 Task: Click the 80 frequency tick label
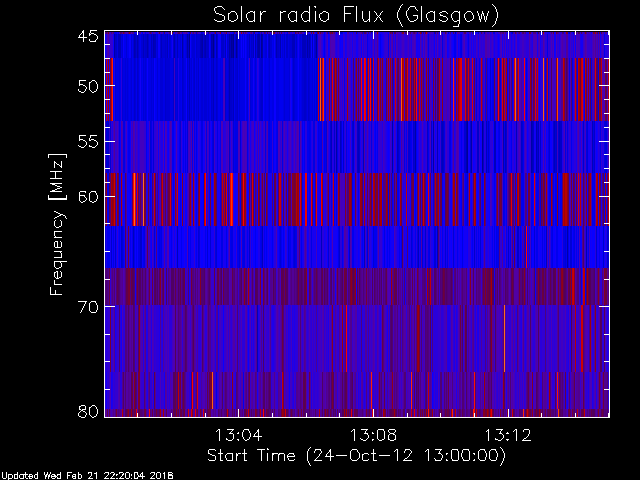[88, 411]
